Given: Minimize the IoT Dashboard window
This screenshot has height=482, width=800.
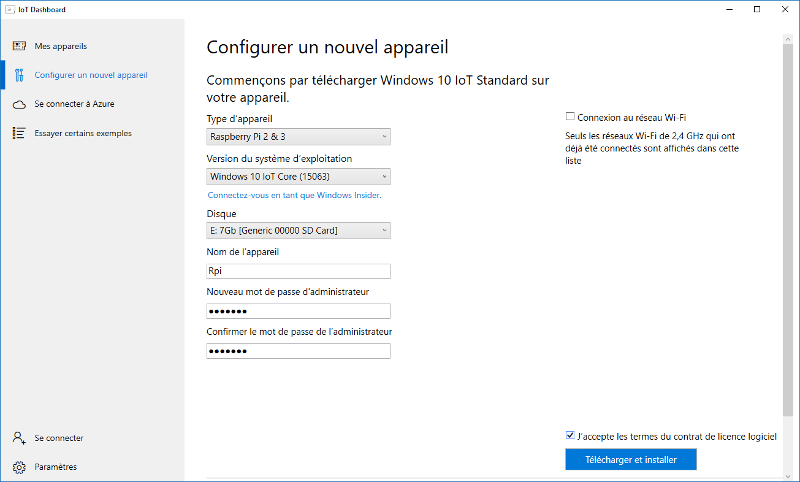Looking at the screenshot, I should [730, 9].
